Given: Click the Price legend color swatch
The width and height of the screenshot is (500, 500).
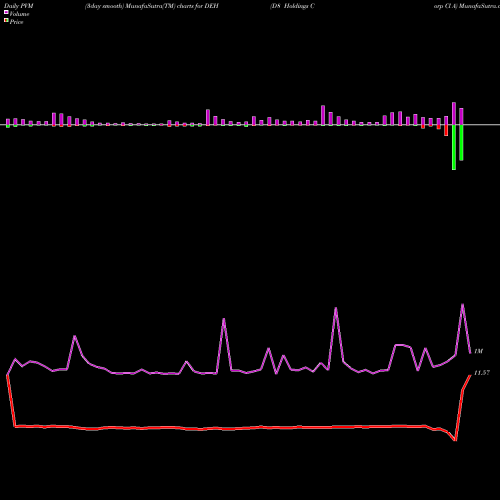Looking at the screenshot, I should [6, 21].
